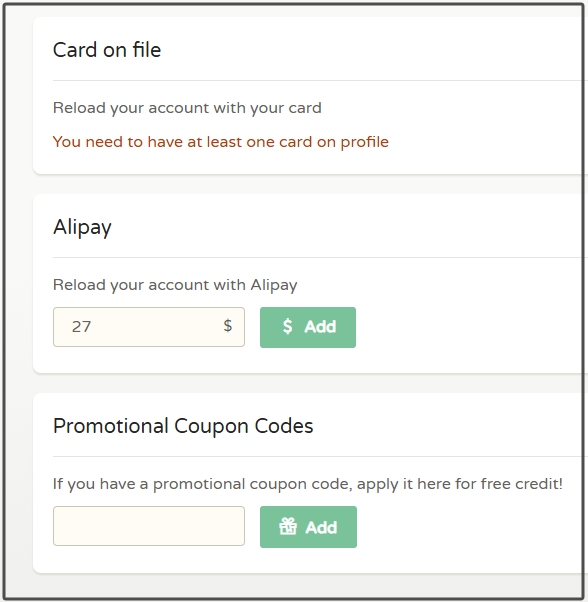Screen dimensions: 588x602
Task: Select the value 27 in the amount field
Action: coord(81,327)
